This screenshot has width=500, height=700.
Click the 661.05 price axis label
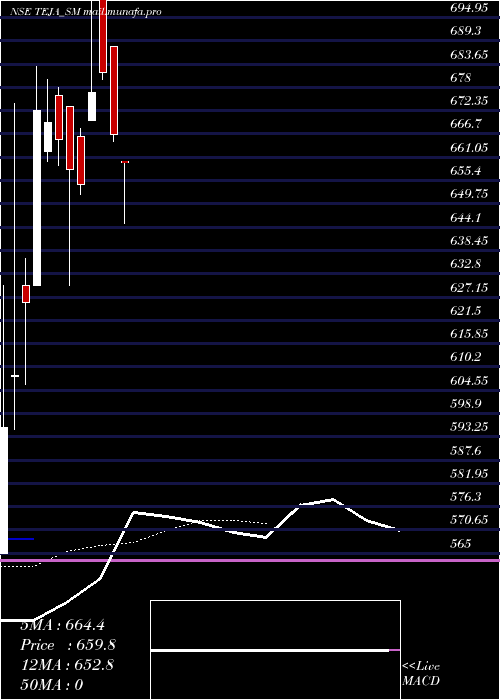[469, 147]
